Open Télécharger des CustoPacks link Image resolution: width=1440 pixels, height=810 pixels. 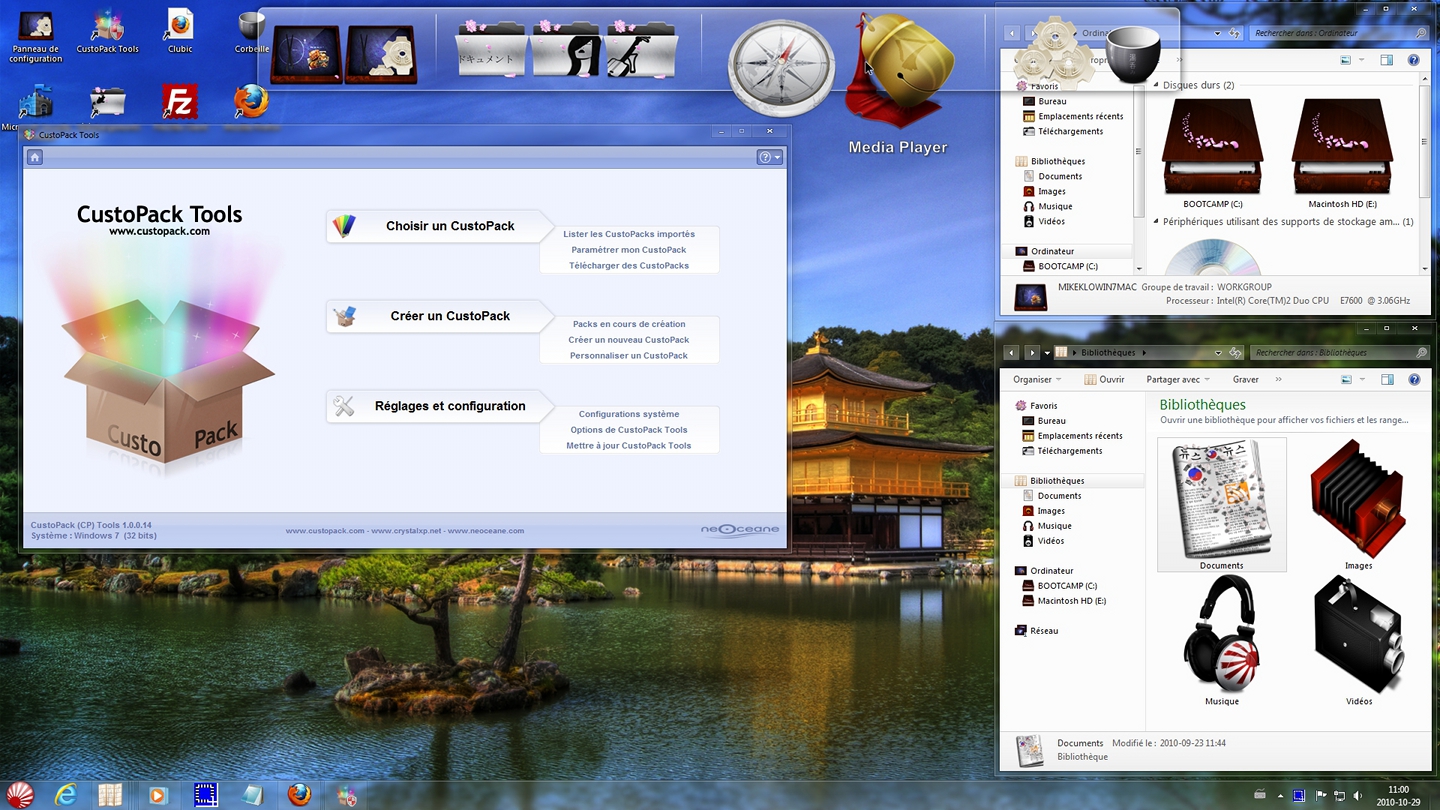(x=629, y=266)
